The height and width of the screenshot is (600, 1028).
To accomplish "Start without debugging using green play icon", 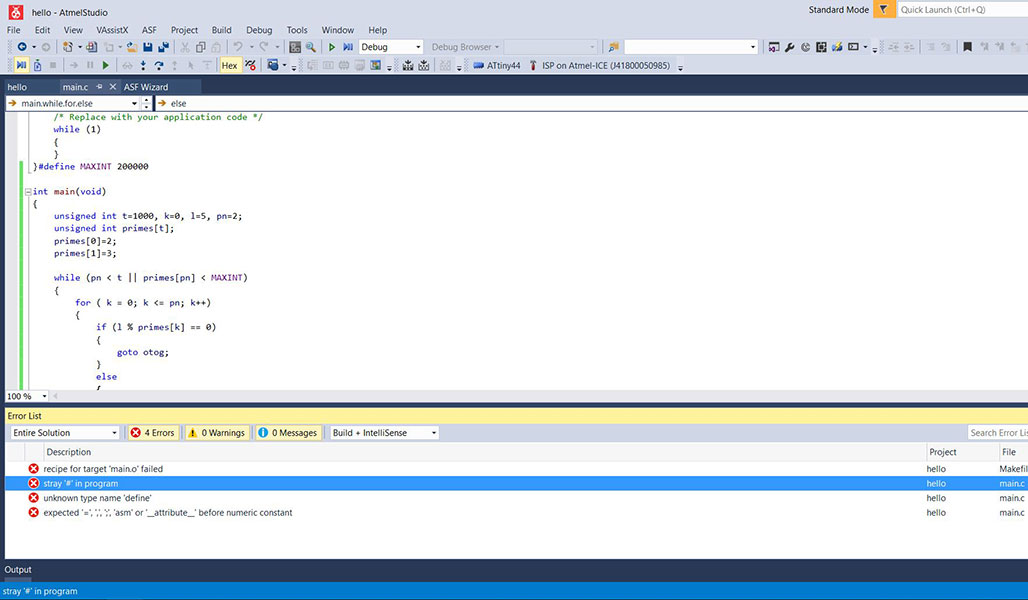I will [332, 47].
